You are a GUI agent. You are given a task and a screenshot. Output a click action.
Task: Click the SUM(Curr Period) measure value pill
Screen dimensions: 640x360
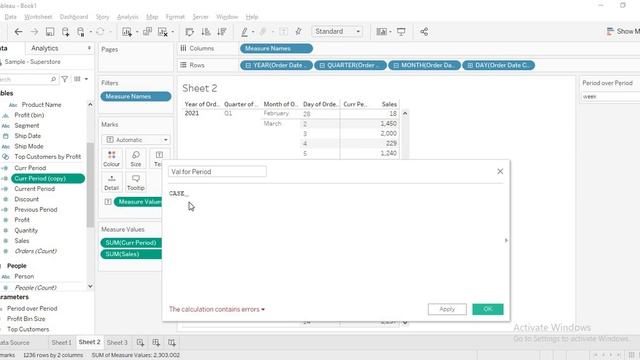(x=131, y=242)
